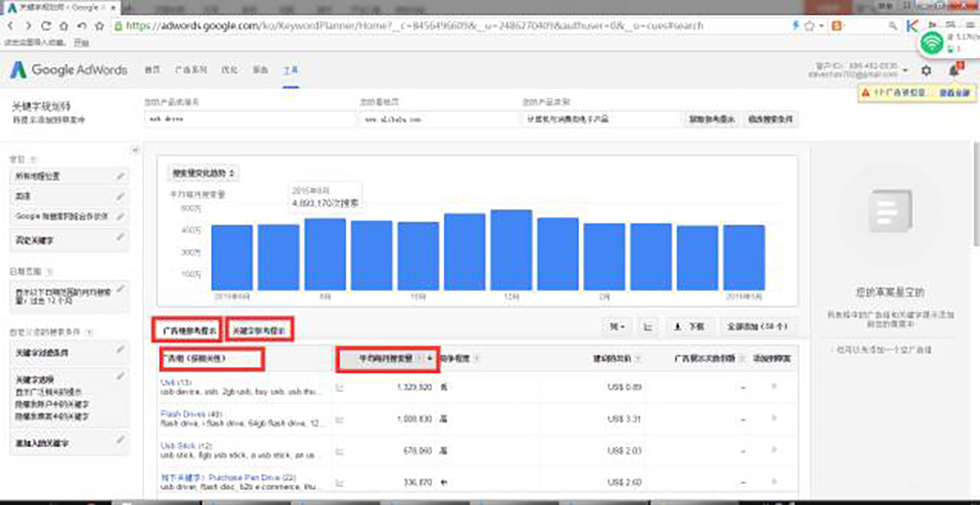Click the pencil icon beside 英语 language targeting
The width and height of the screenshot is (980, 505).
tap(120, 196)
